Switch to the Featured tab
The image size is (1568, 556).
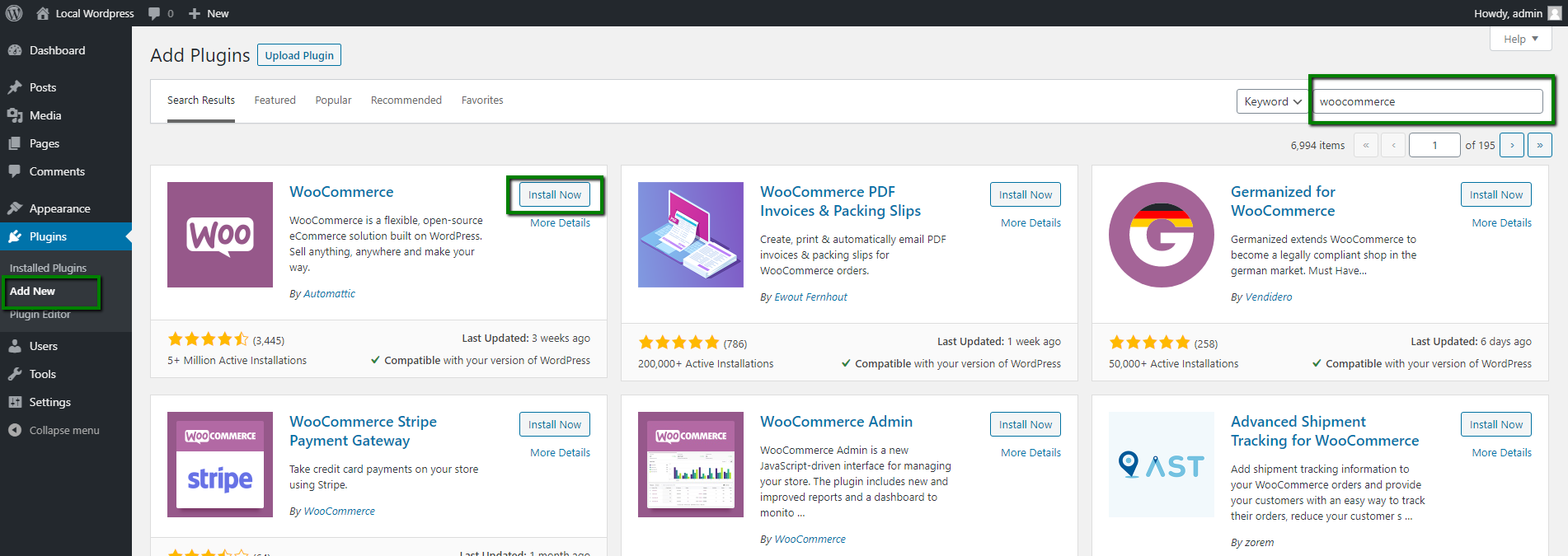click(275, 100)
